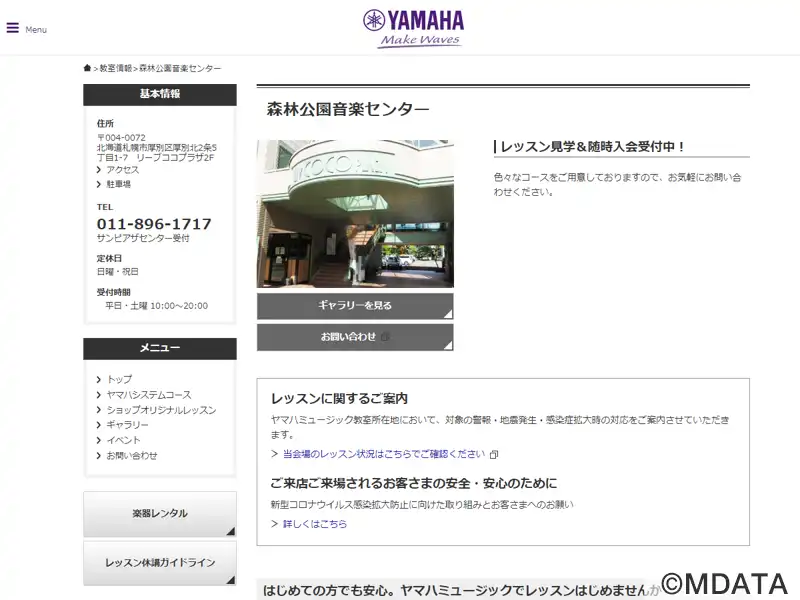This screenshot has height=600, width=800.
Task: Click the chevron next to 駐車場
Action: tap(99, 184)
